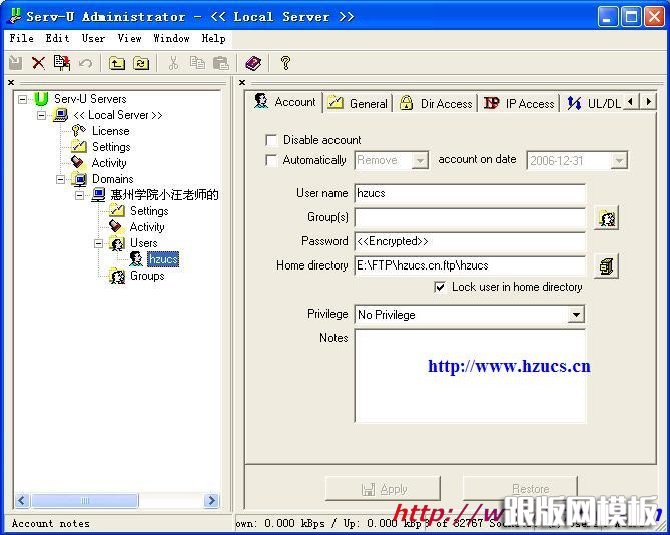Open group selection icon beside Group(s)
This screenshot has height=535, width=670.
pos(606,218)
